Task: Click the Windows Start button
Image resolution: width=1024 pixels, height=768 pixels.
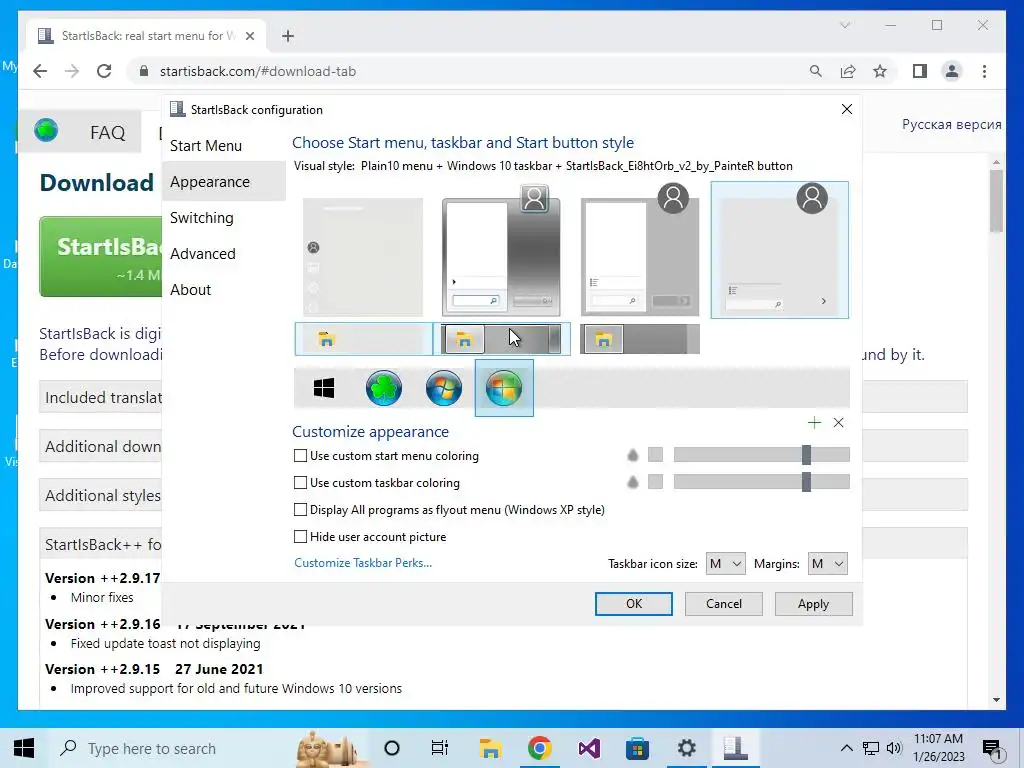Action: (x=24, y=748)
